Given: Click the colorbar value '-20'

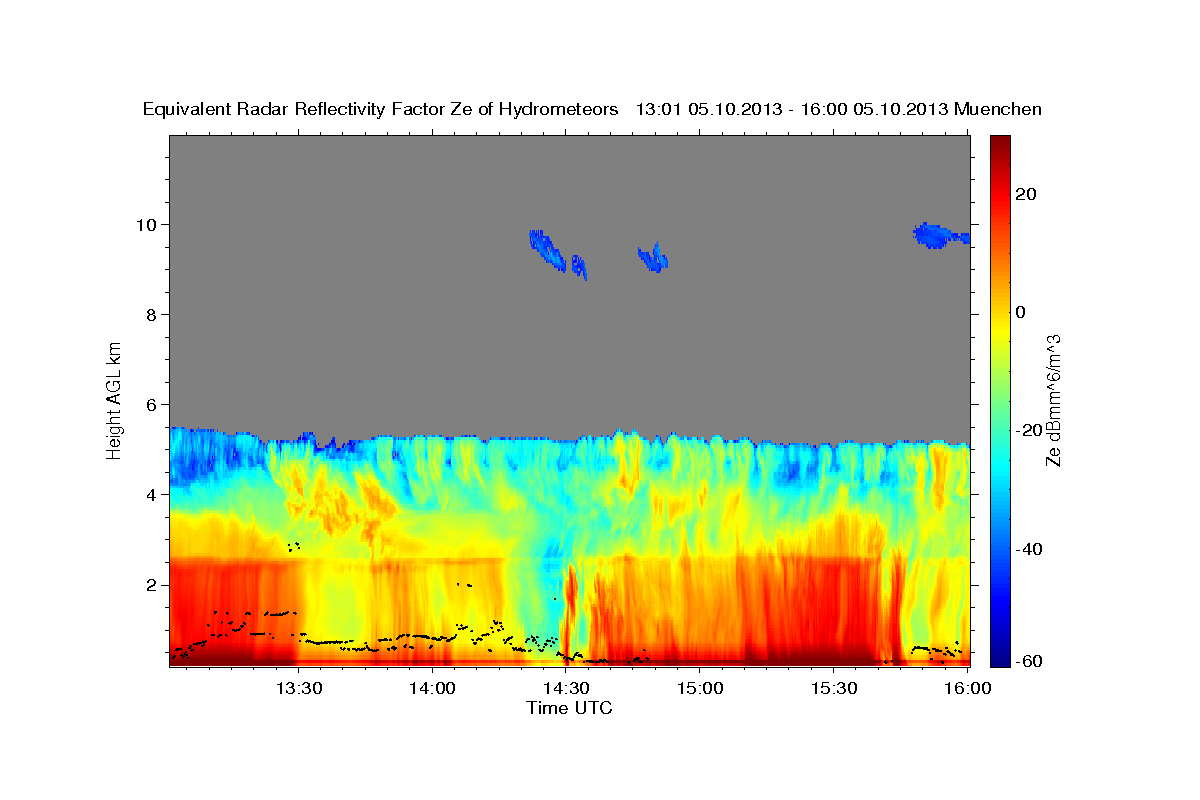Looking at the screenshot, I should (1027, 430).
